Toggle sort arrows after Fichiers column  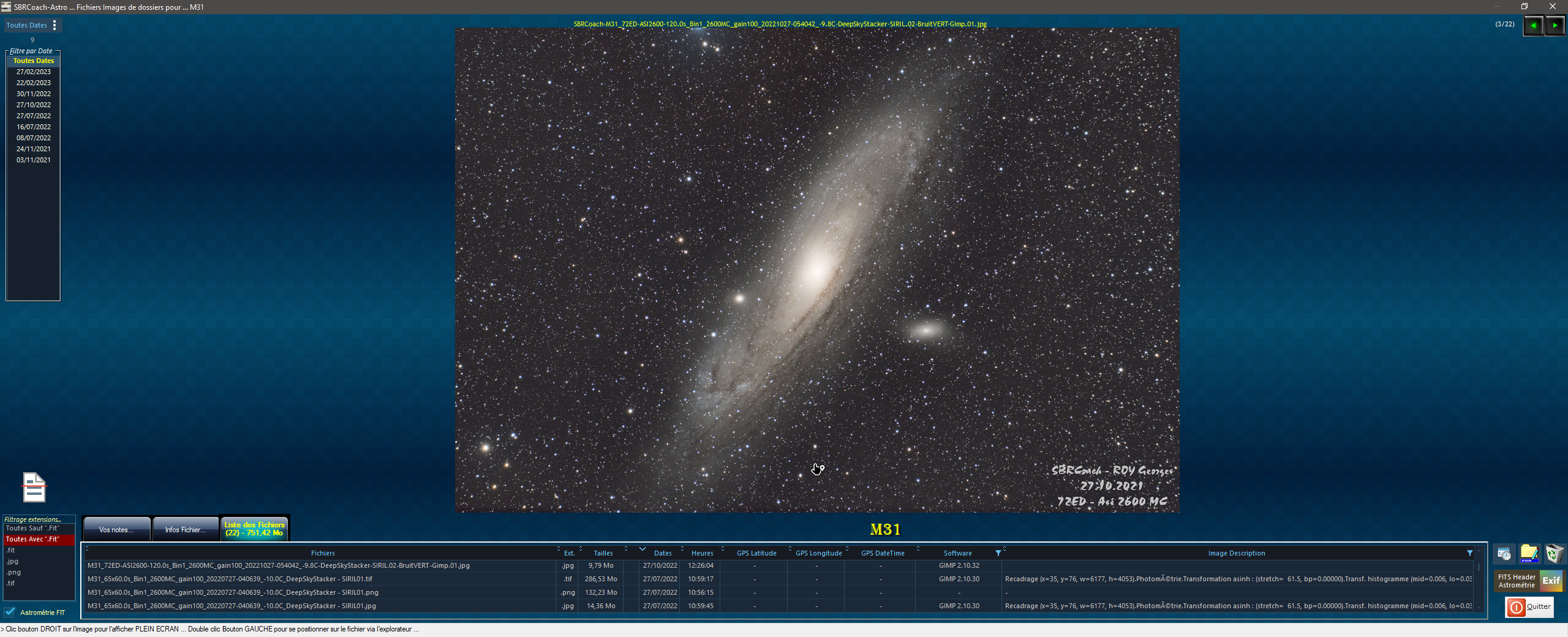[x=559, y=548]
